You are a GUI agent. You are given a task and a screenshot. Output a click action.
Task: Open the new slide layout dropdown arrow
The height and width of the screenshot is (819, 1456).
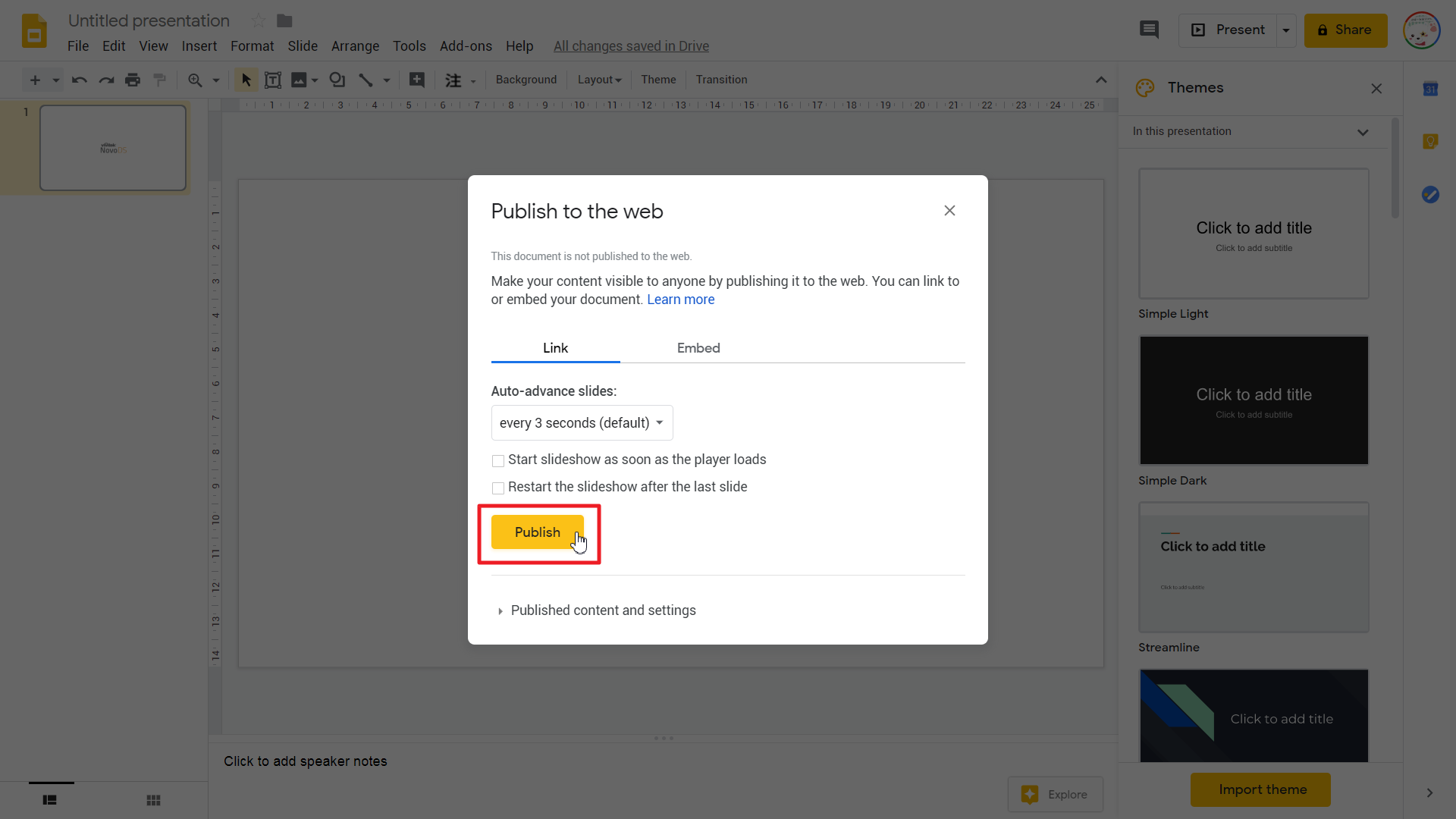[55, 80]
